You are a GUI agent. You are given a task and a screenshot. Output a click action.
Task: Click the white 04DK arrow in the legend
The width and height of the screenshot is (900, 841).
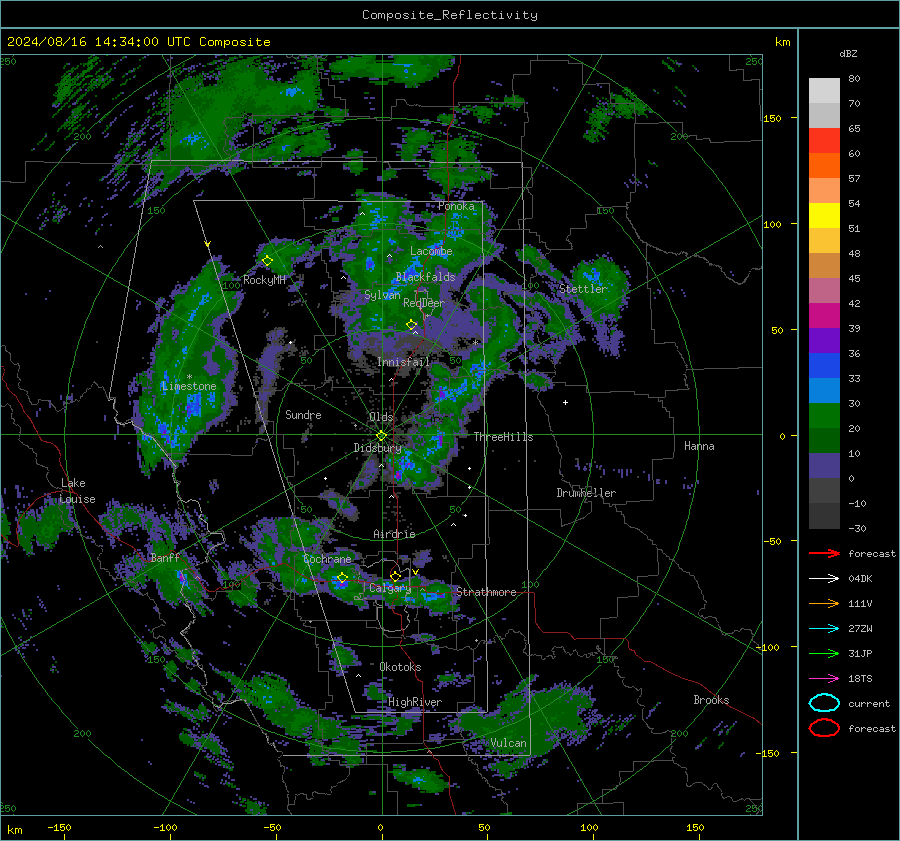824,579
